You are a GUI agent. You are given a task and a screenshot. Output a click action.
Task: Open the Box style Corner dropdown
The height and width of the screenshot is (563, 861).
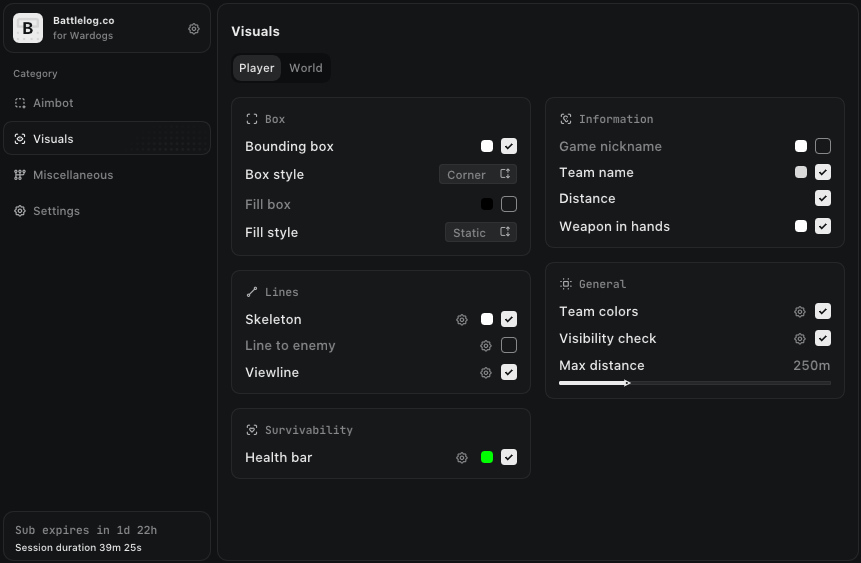[x=478, y=174]
